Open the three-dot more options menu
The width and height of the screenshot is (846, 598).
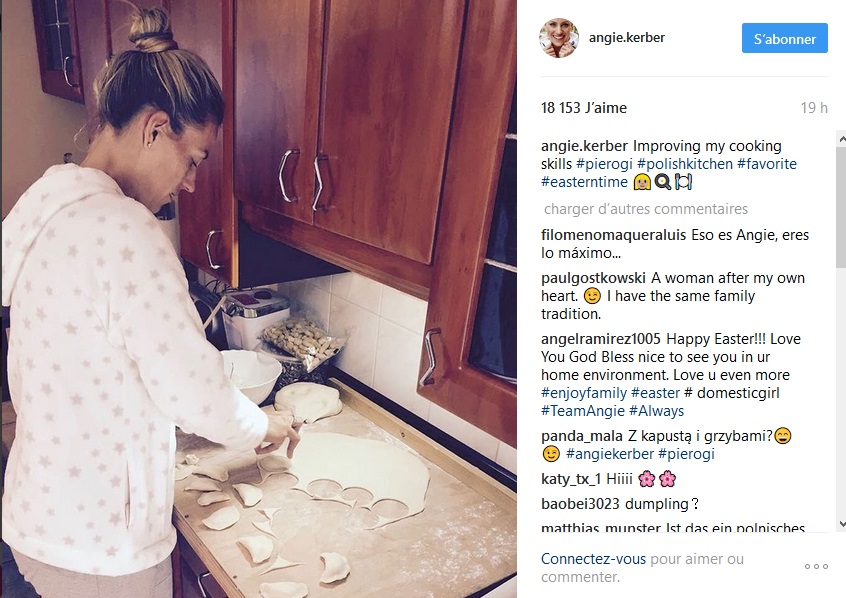pos(816,567)
